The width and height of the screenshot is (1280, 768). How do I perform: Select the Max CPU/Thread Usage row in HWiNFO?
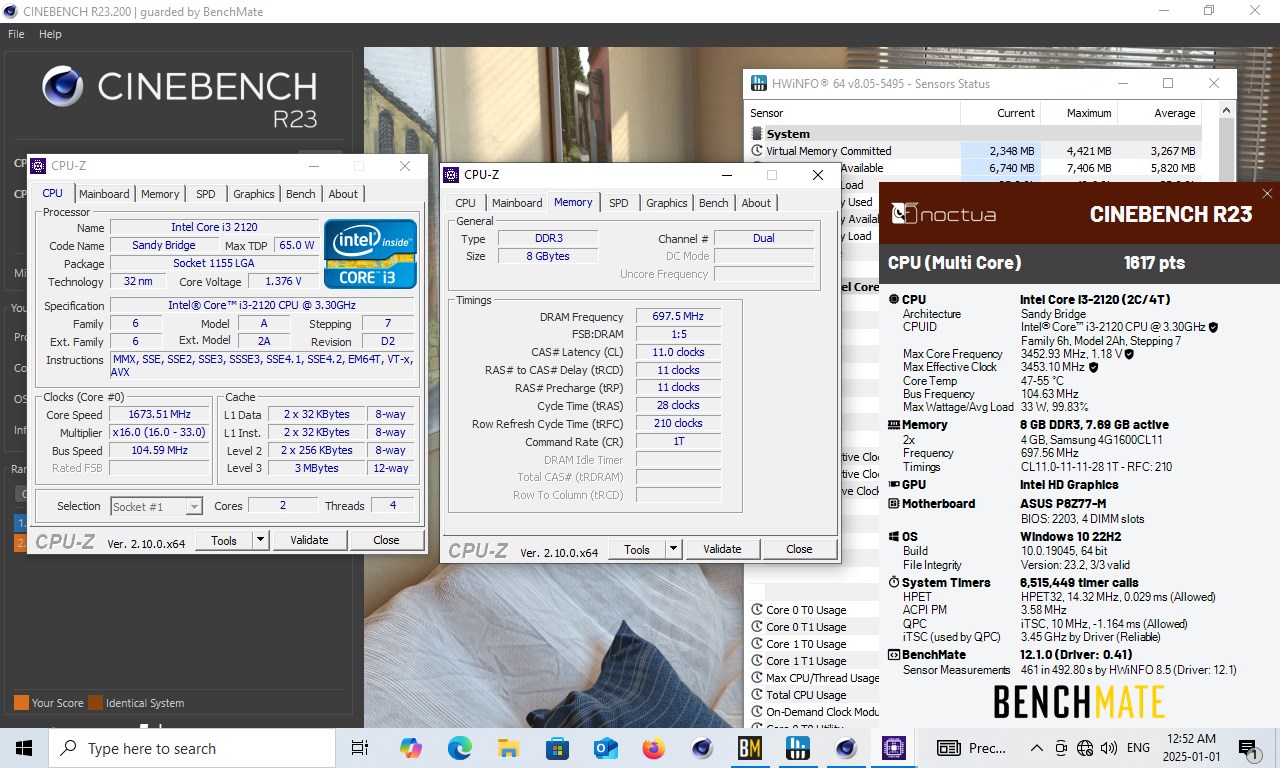814,678
